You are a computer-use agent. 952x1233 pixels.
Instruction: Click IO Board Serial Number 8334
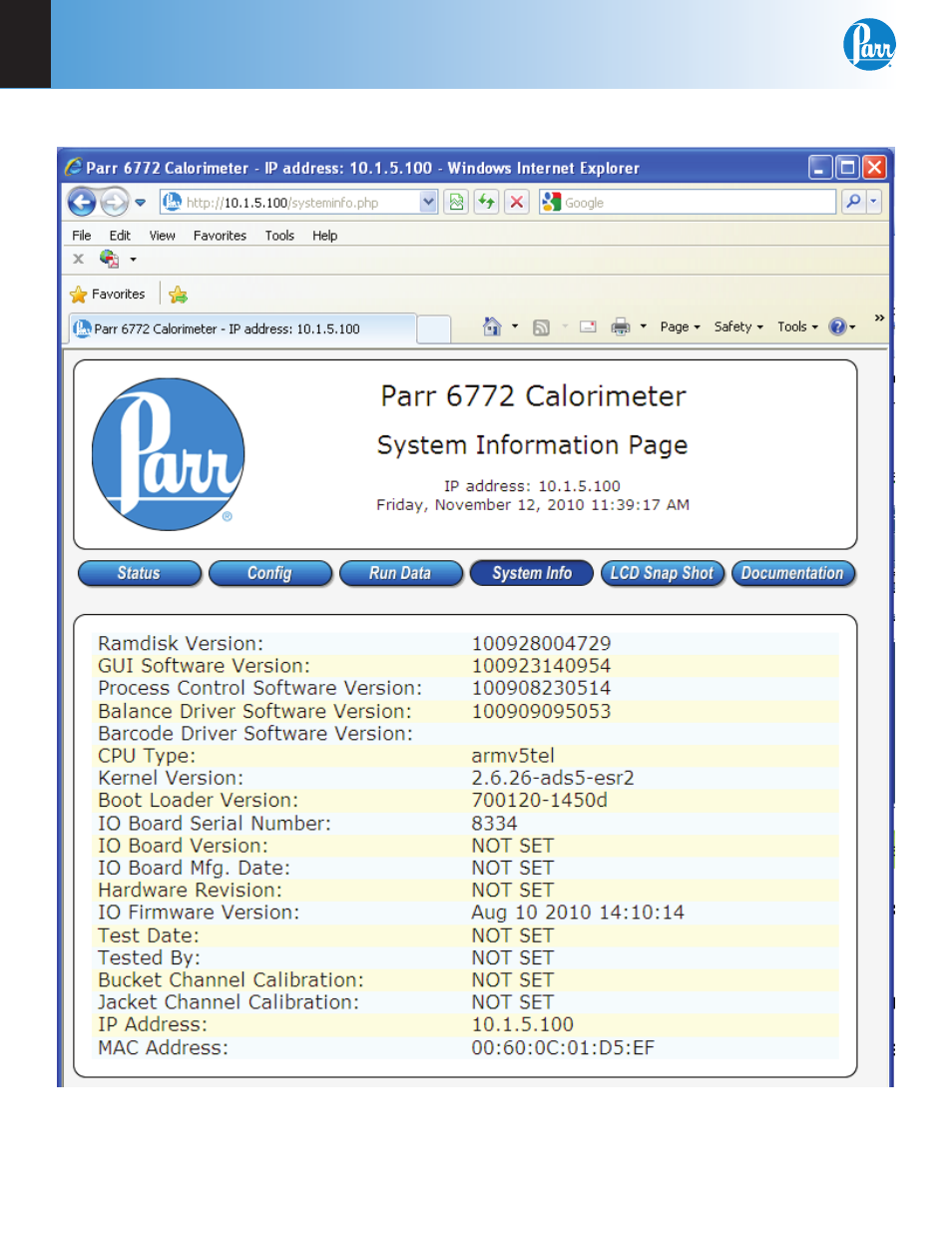(x=494, y=824)
